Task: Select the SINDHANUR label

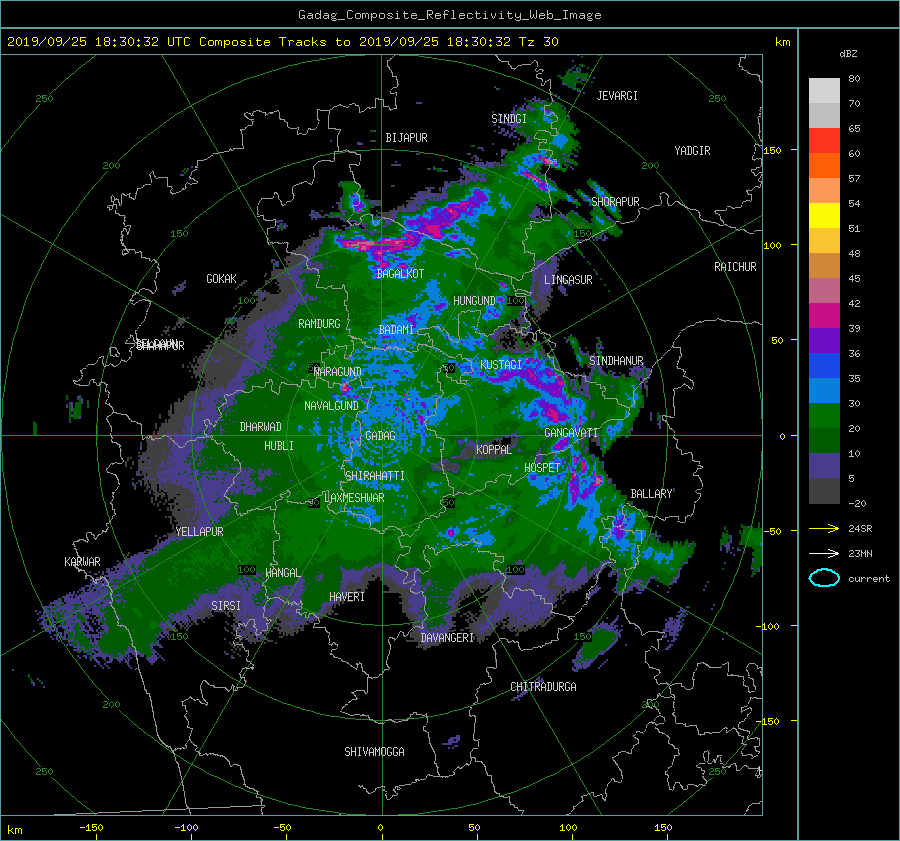Action: click(616, 361)
